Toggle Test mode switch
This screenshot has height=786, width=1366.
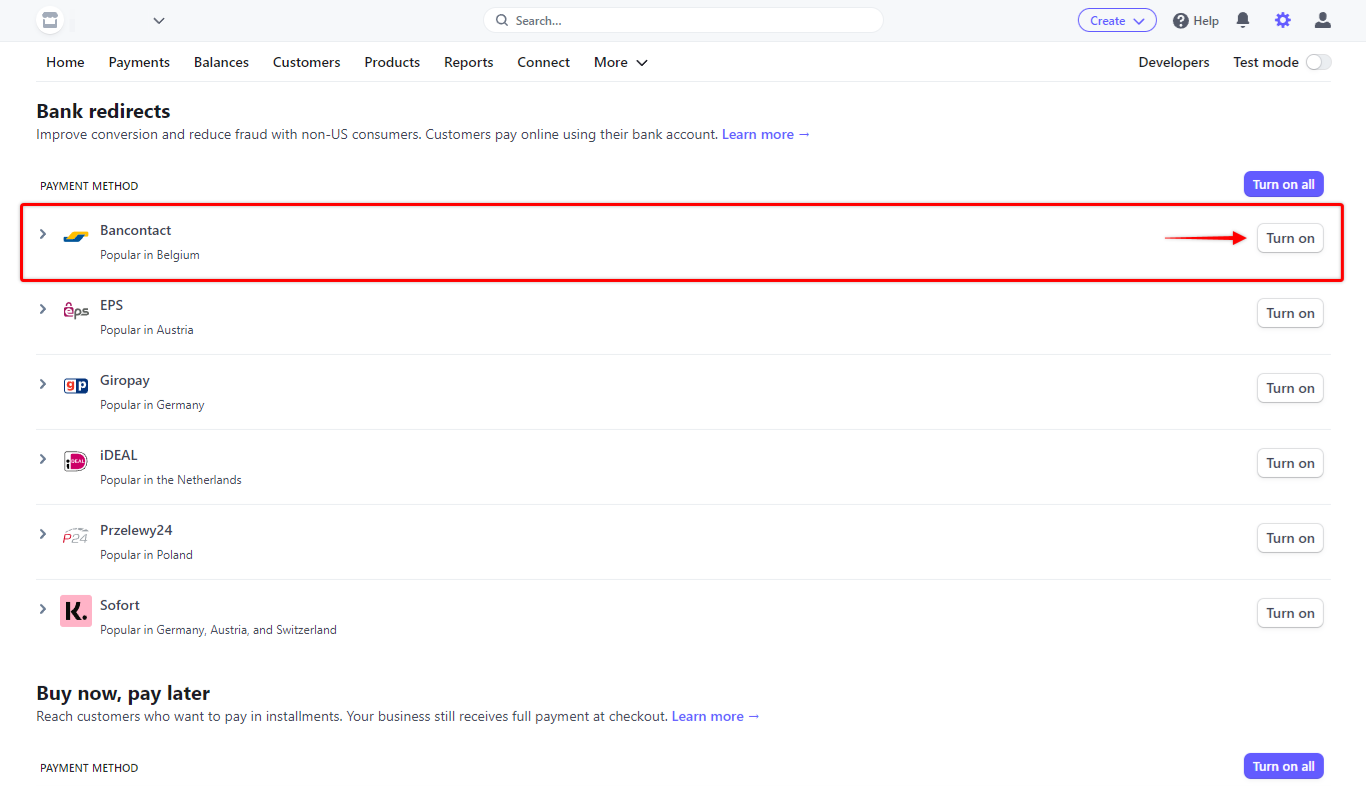[x=1318, y=62]
